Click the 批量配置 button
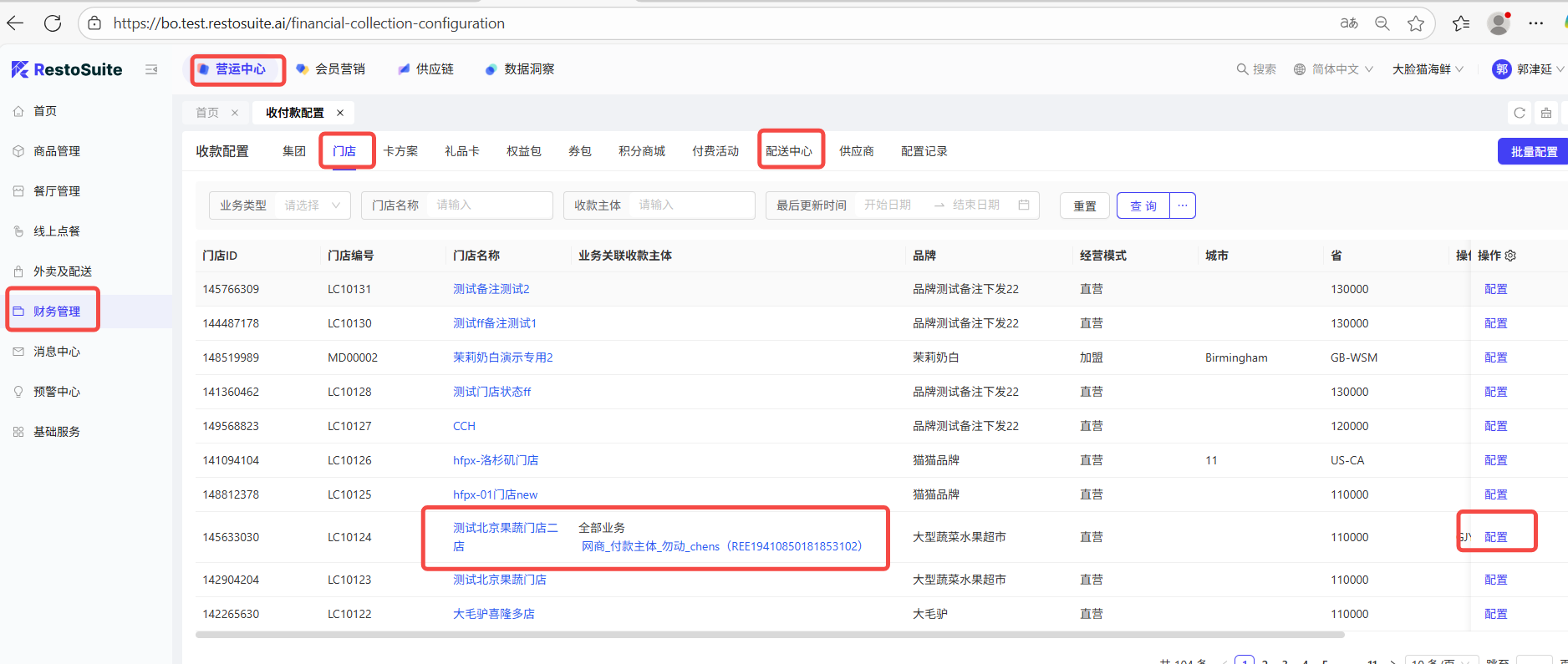 pos(1533,152)
